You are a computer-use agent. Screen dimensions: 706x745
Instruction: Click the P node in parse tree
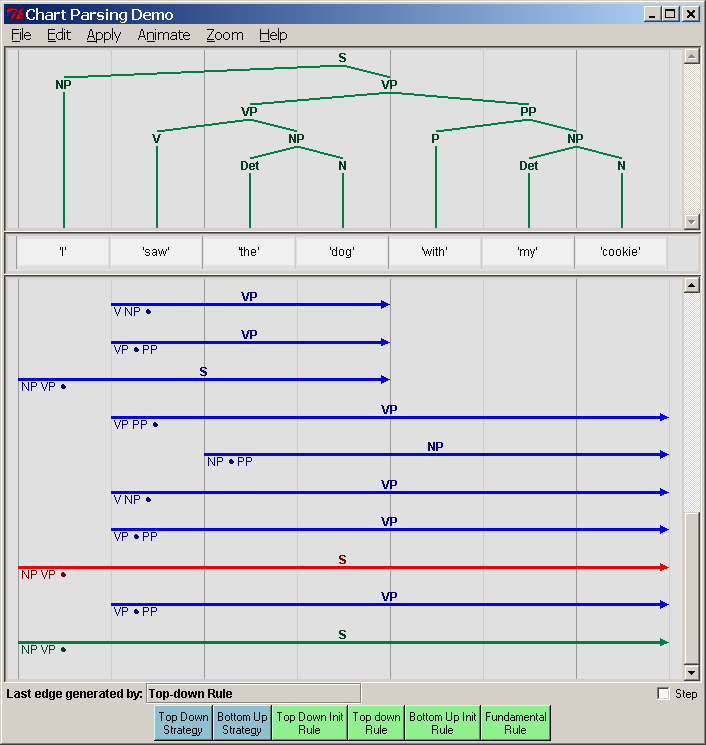(435, 139)
